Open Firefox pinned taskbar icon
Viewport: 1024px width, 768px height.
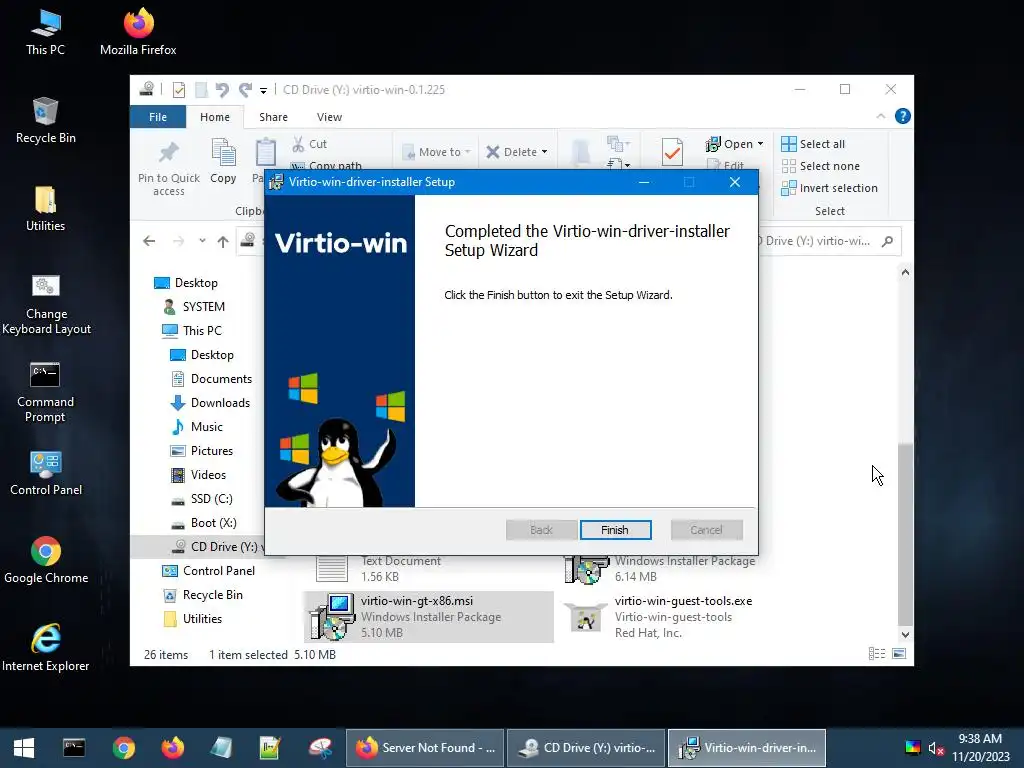coord(172,748)
